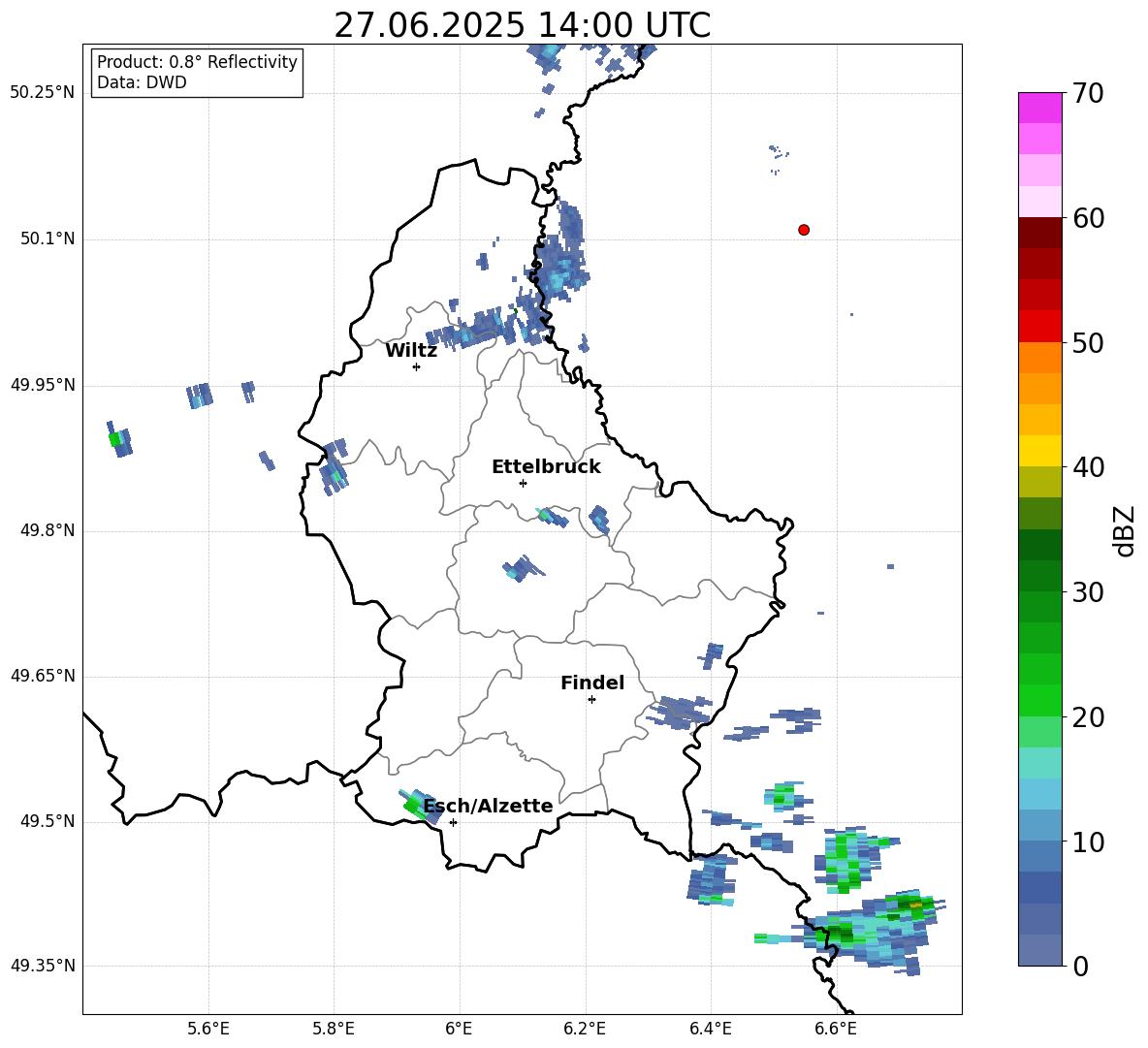Click the 5.6°E longitude label
Viewport: 1148px width, 1048px height.
pyautogui.click(x=207, y=1030)
